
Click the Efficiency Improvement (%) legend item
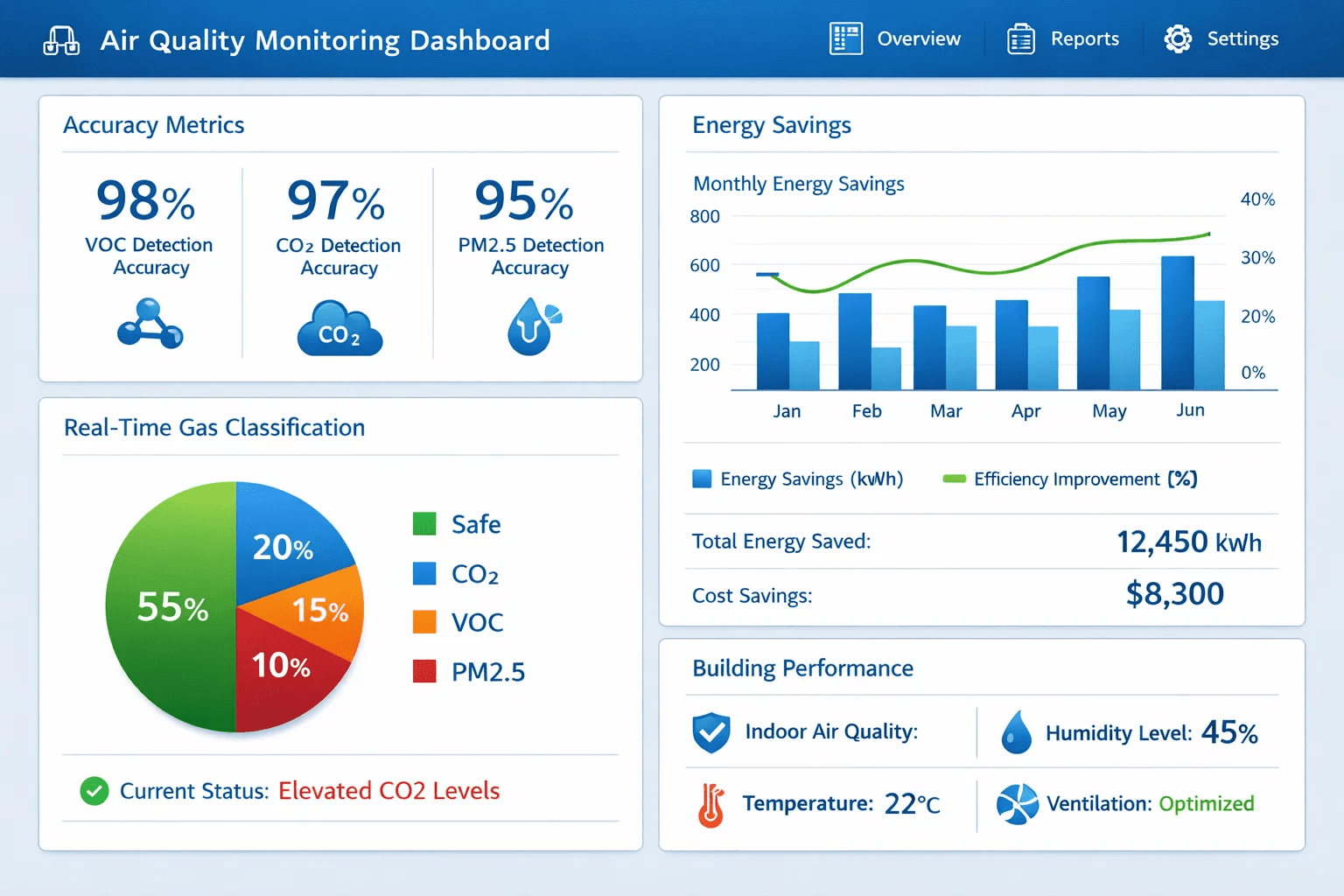pos(1069,479)
